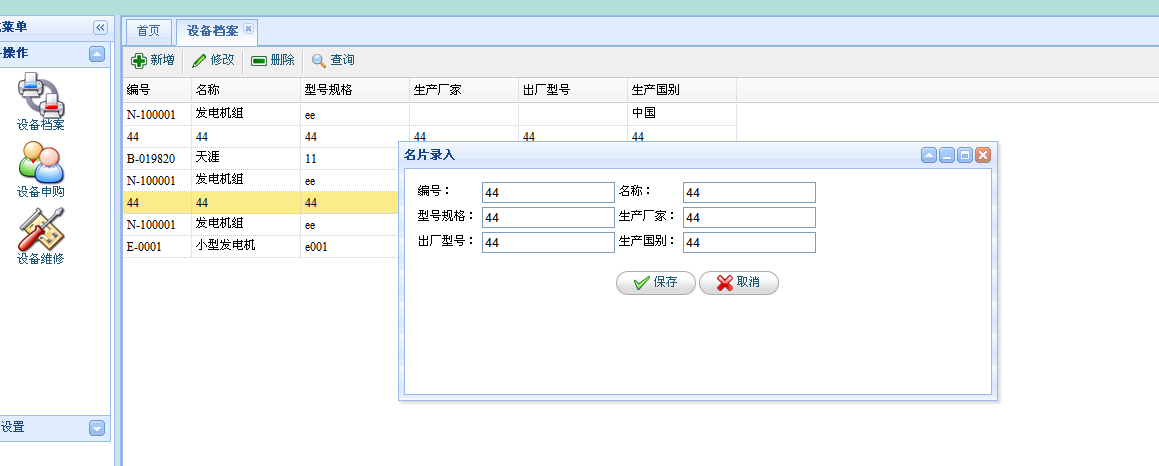Collapse the 名片录入 dialog

pos(929,155)
